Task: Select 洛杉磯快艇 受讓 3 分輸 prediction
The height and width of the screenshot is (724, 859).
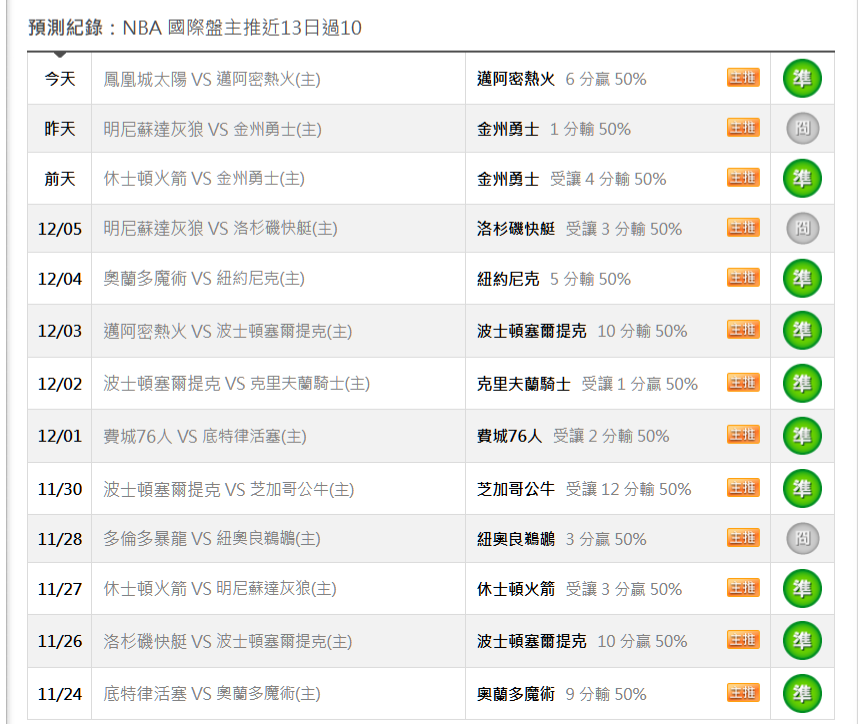Action: click(x=580, y=229)
